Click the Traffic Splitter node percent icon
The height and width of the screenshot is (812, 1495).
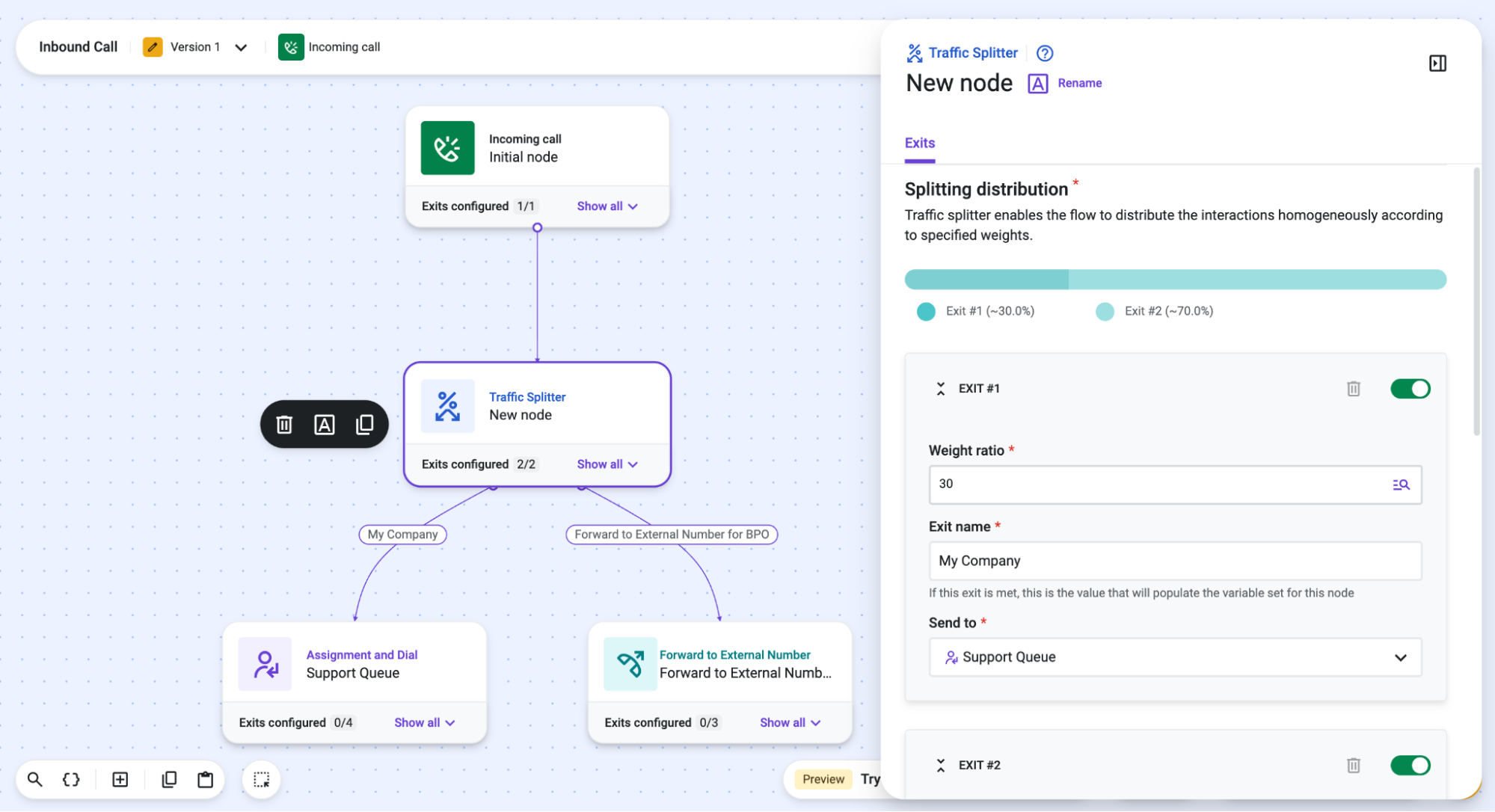coord(447,406)
